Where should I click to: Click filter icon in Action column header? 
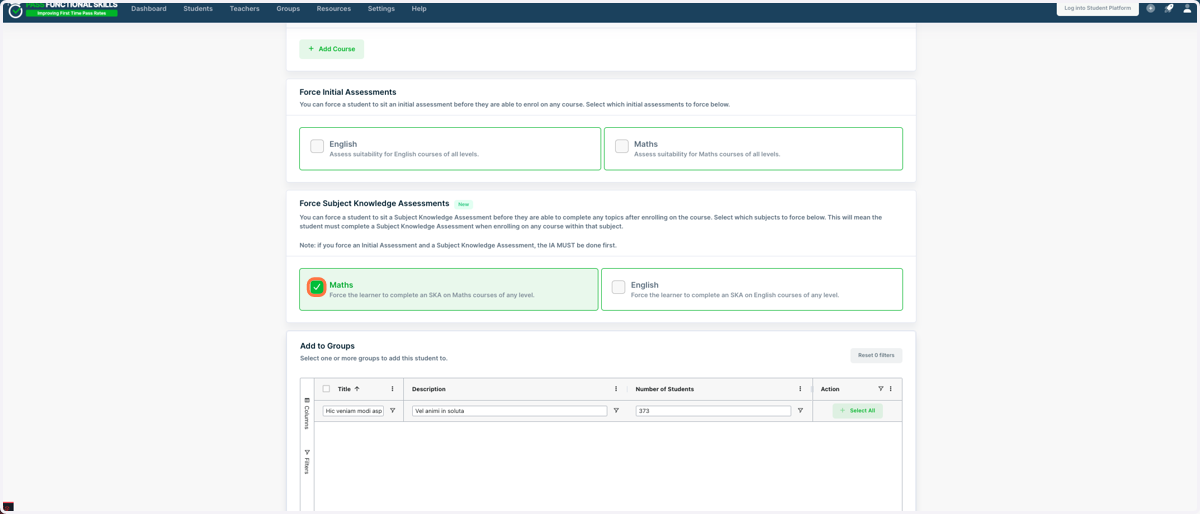(881, 389)
